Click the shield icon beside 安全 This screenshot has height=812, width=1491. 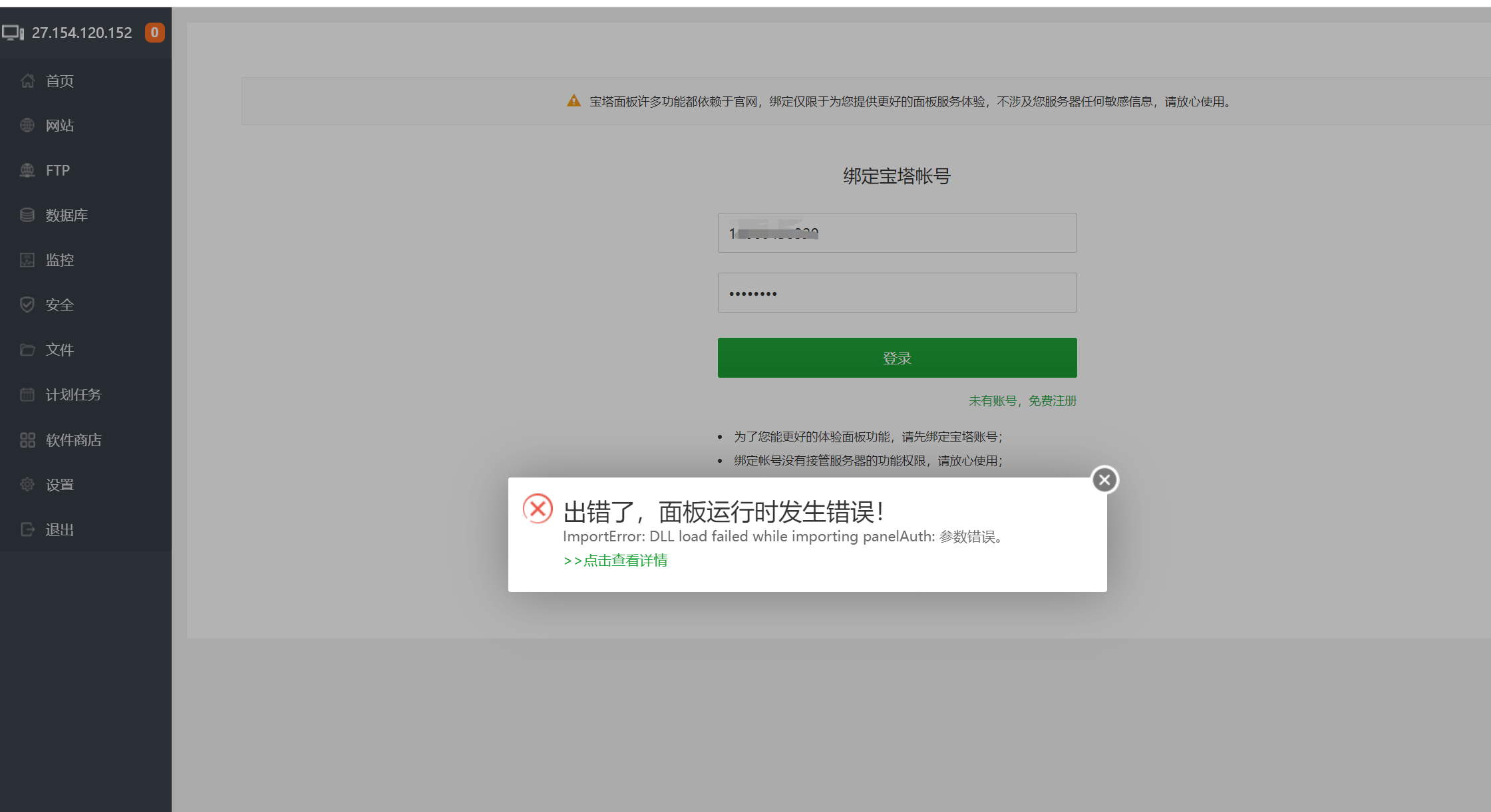(27, 305)
